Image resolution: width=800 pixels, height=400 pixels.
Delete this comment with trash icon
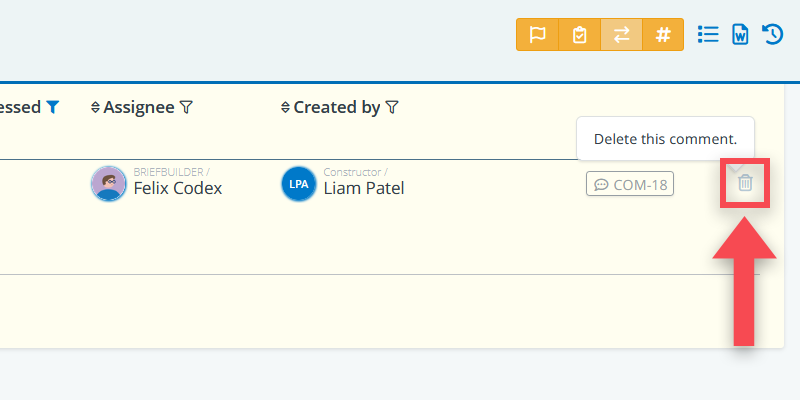tap(745, 183)
